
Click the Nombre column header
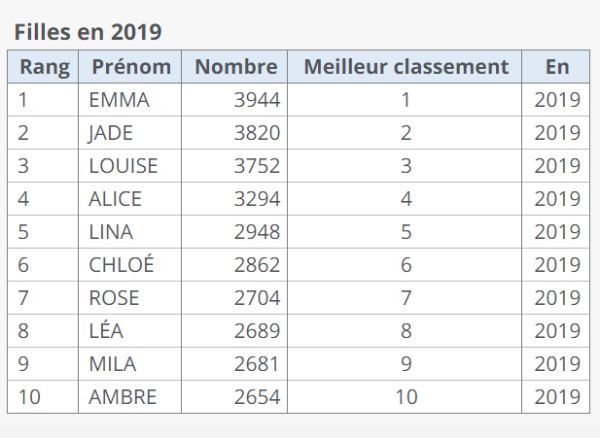tap(235, 67)
